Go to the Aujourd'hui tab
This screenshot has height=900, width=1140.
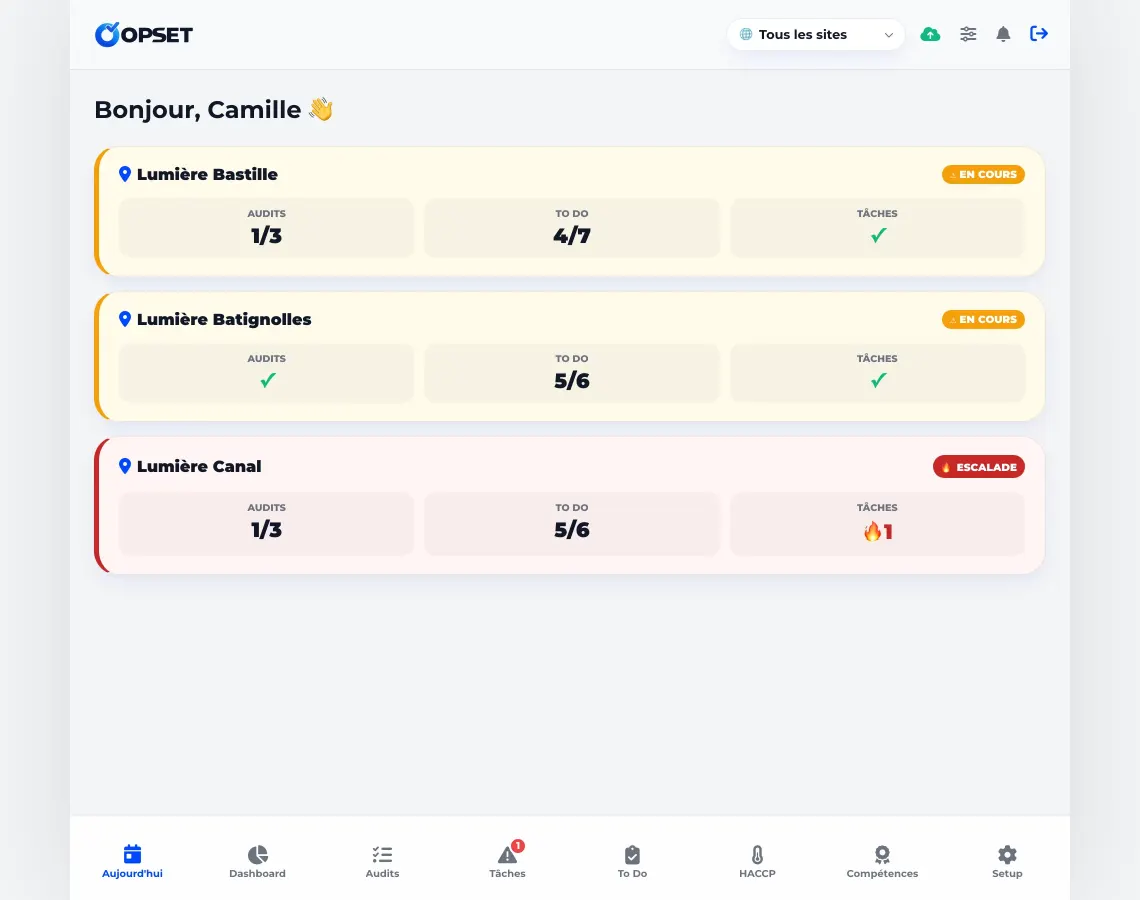click(132, 861)
